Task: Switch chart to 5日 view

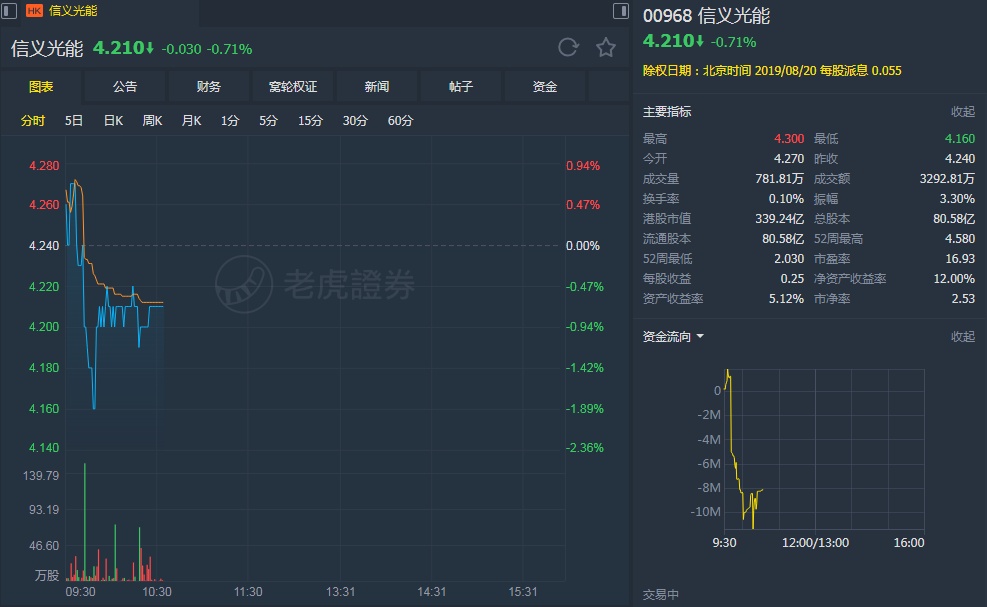Action: pyautogui.click(x=74, y=121)
